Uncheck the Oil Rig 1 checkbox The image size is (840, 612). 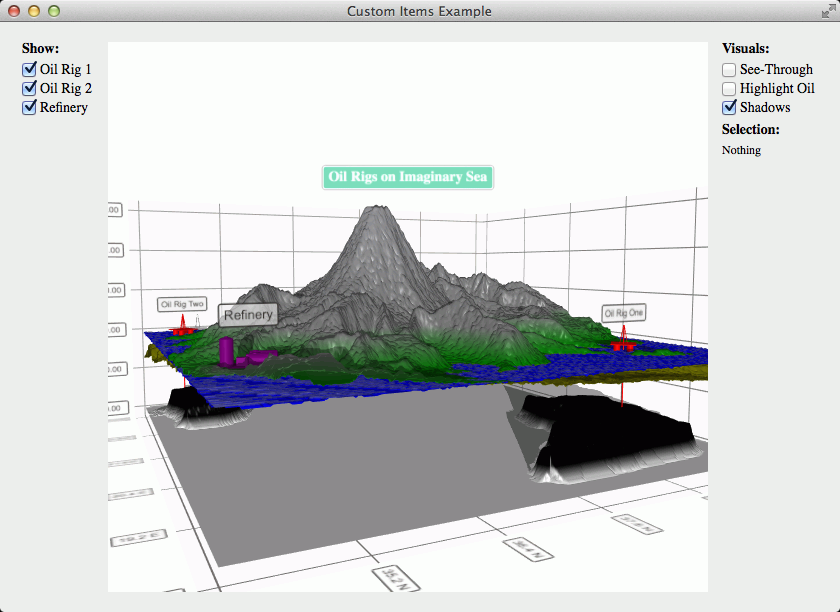coord(30,70)
